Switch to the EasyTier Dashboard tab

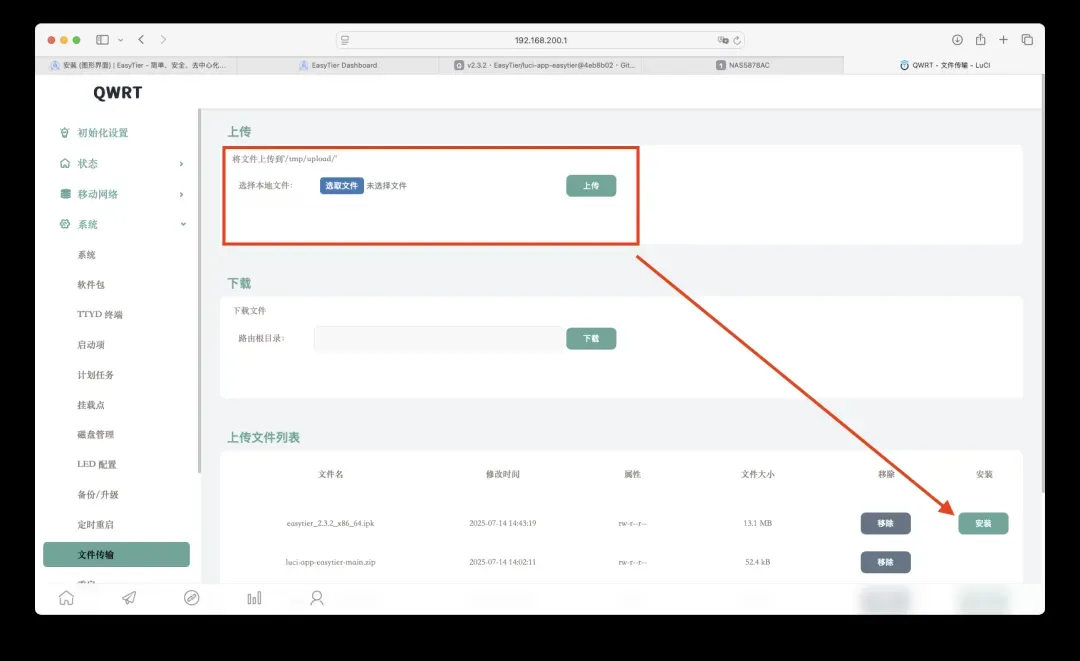point(338,65)
